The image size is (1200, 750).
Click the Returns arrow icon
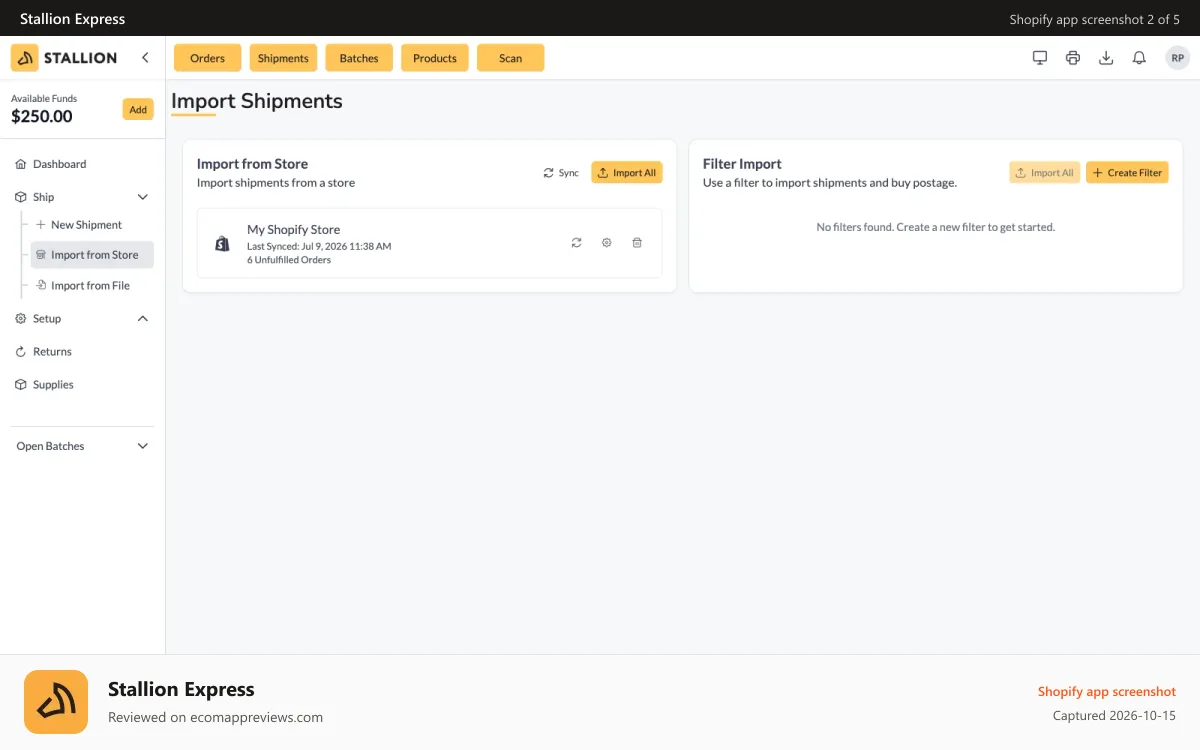tap(21, 352)
